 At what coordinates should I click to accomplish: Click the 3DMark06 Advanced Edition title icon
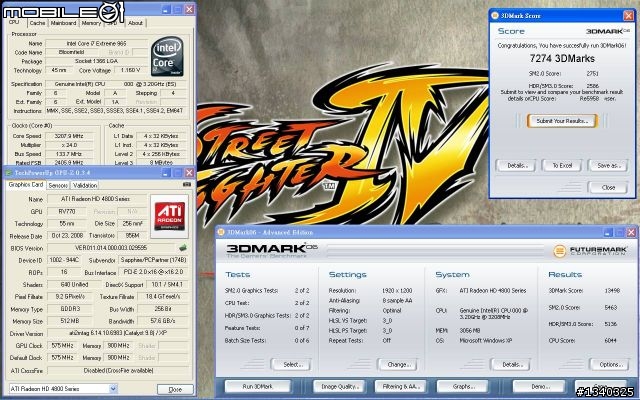221,232
